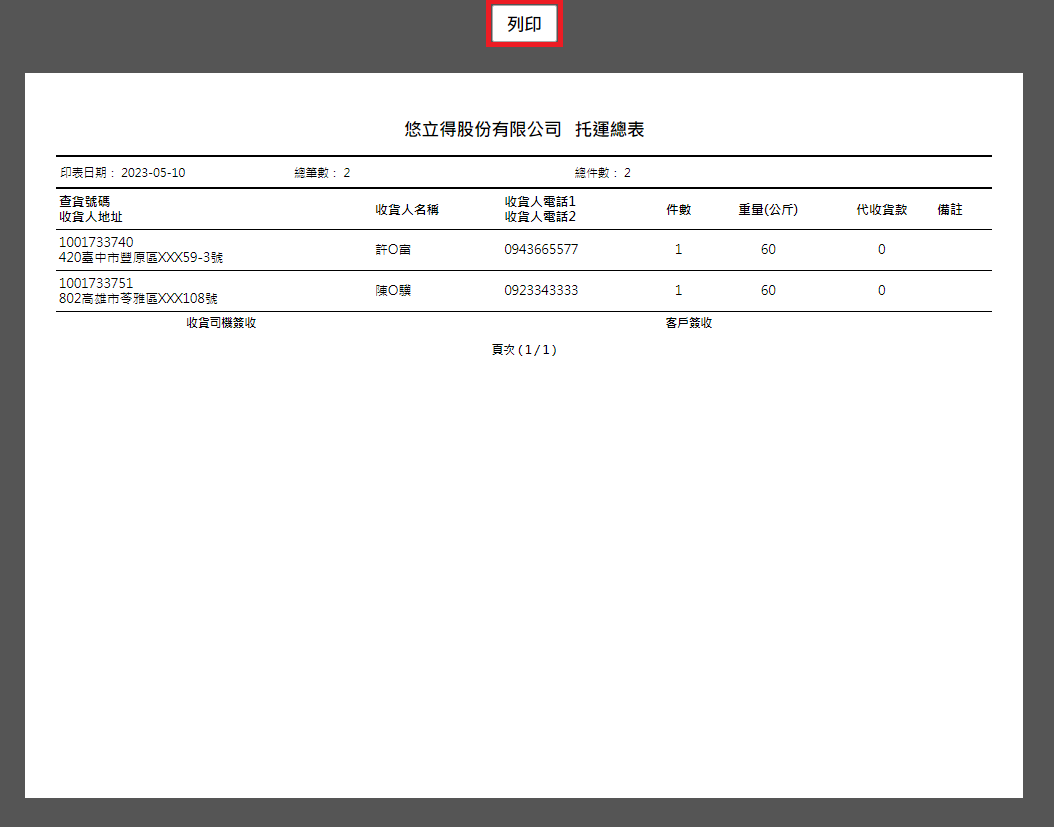Viewport: 1054px width, 827px height.
Task: Click the 收貨司機簽收 signature label
Action: pyautogui.click(x=221, y=324)
